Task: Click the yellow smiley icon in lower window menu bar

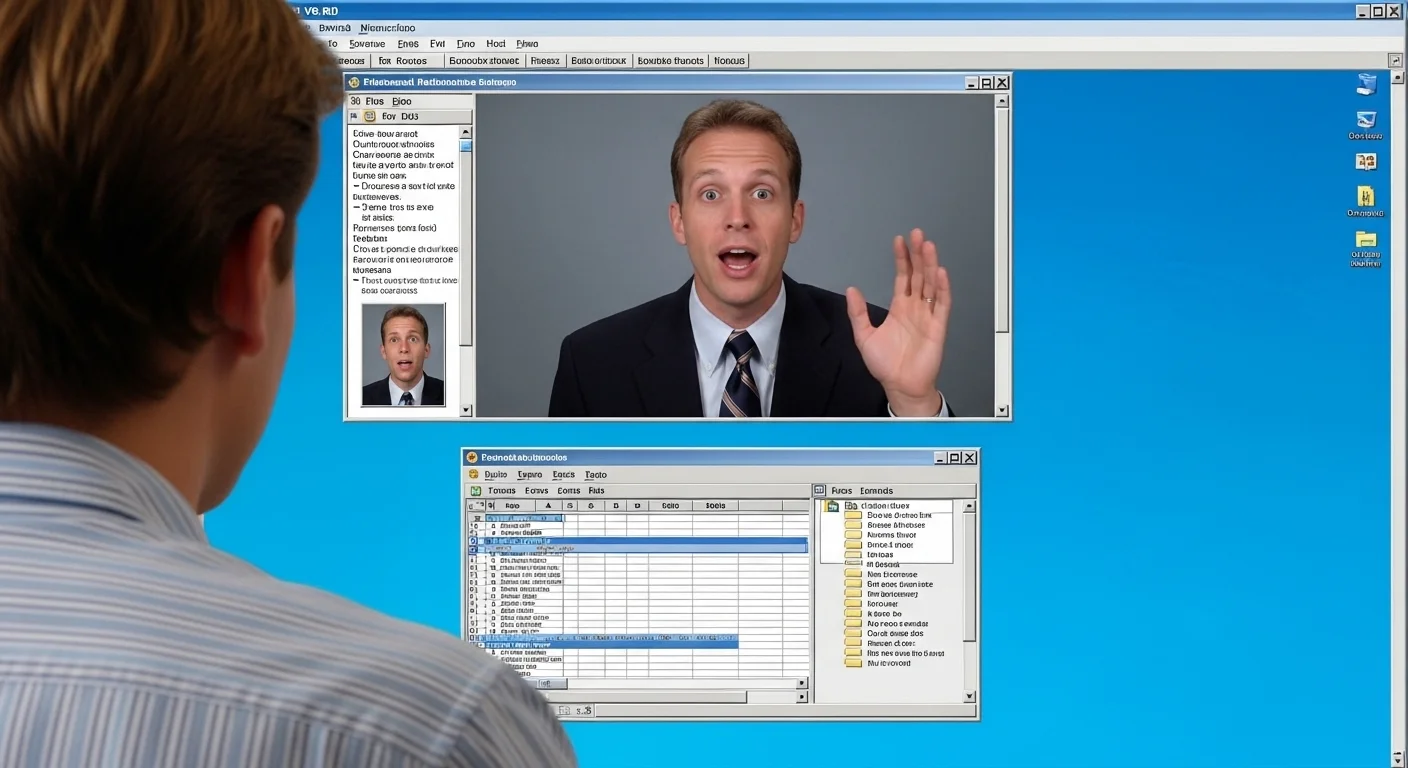Action: click(473, 475)
